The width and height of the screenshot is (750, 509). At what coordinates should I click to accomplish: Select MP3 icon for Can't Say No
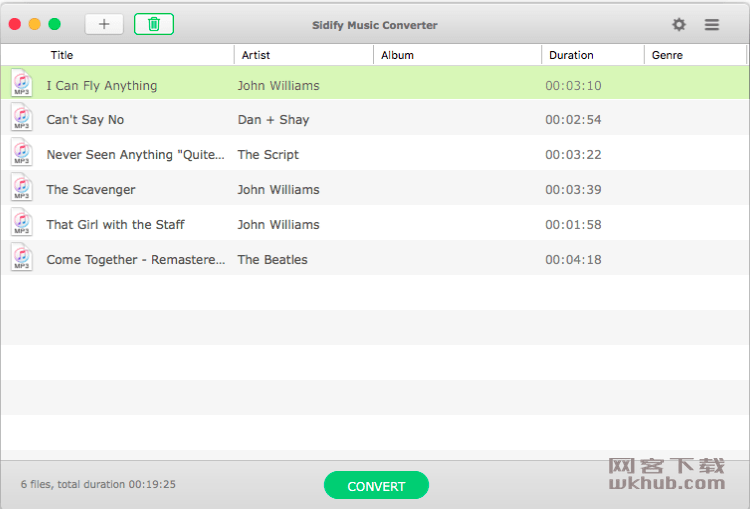tap(22, 117)
